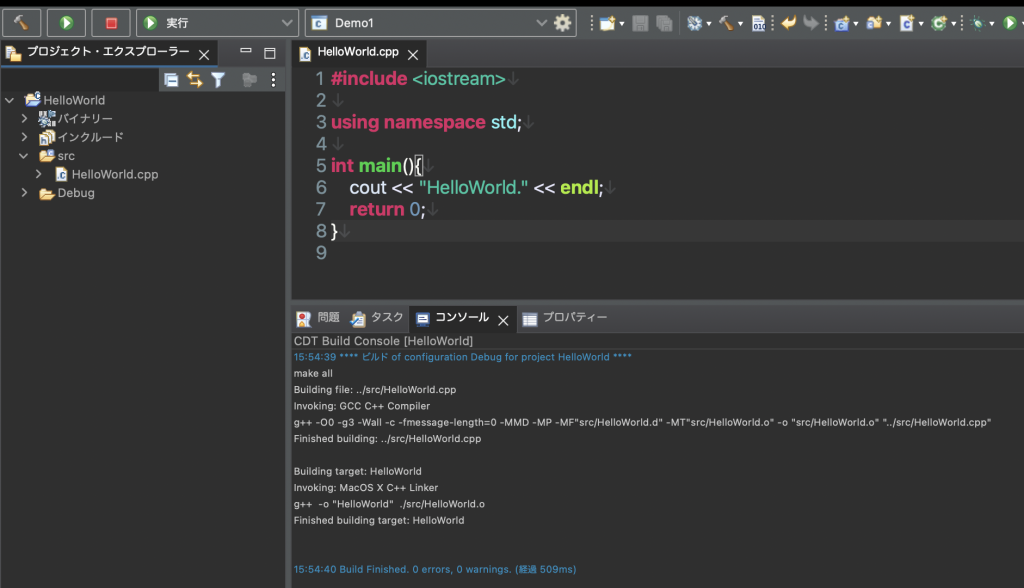The width and height of the screenshot is (1024, 588).
Task: Close the コンソール console tab
Action: 503,320
